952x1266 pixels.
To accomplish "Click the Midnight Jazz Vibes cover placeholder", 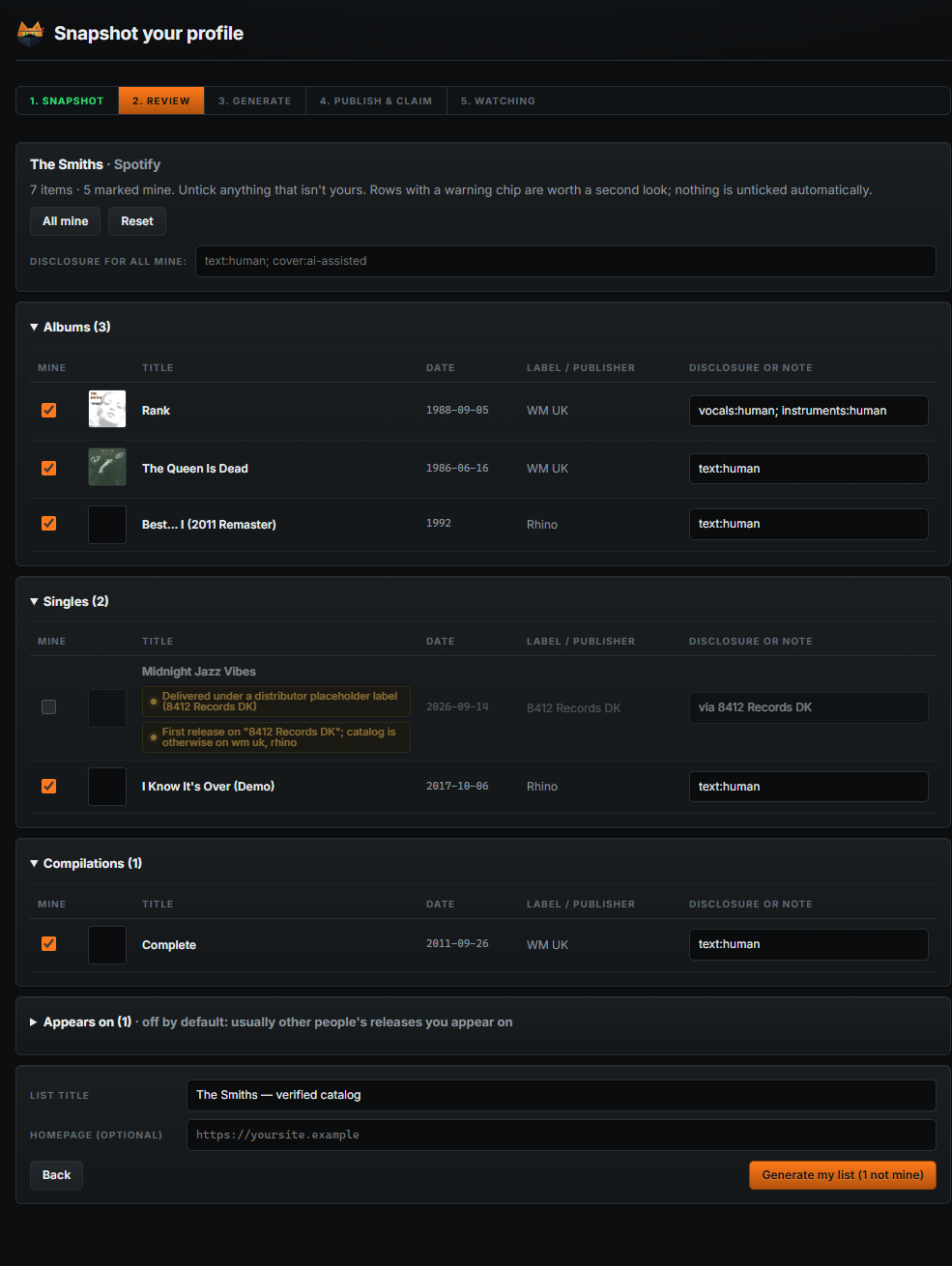I will tap(107, 708).
